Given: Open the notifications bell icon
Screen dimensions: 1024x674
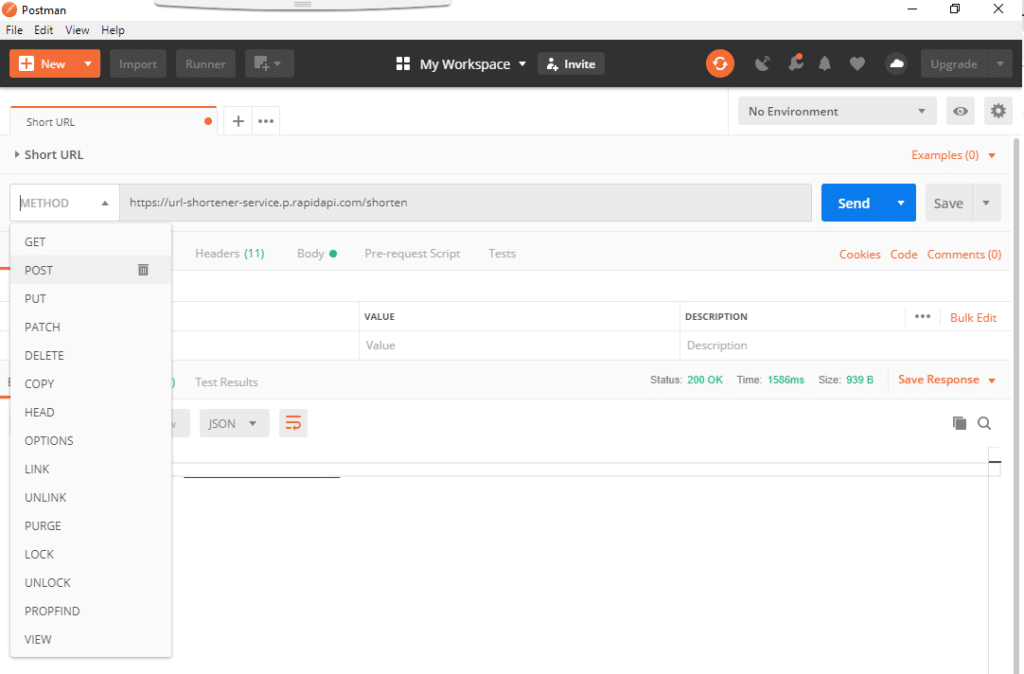Looking at the screenshot, I should [x=825, y=63].
